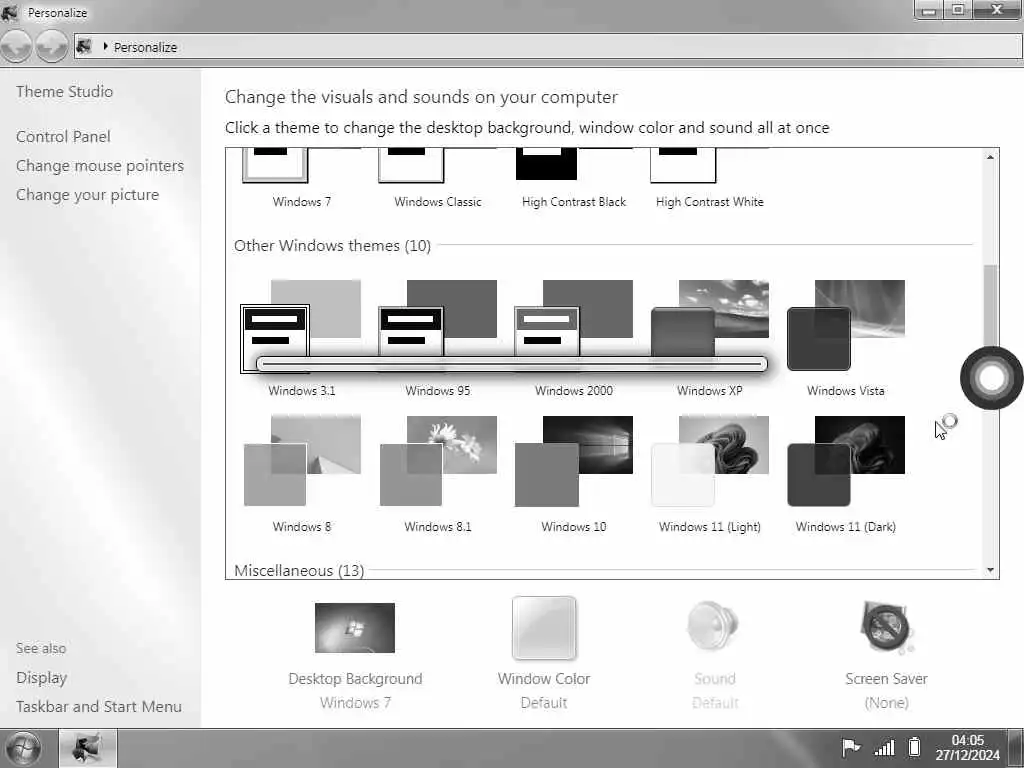This screenshot has width=1024, height=768.
Task: Open the Window Color swatch settings
Action: tap(544, 628)
